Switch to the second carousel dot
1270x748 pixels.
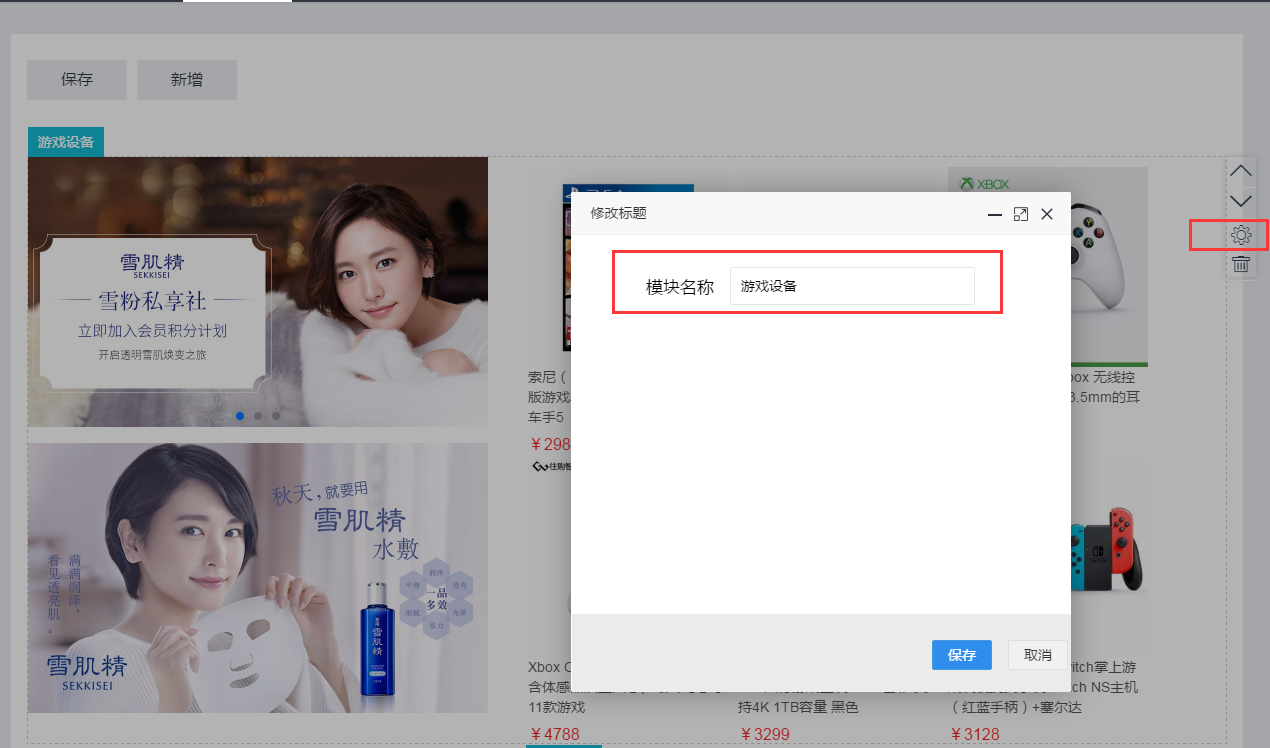(x=258, y=415)
